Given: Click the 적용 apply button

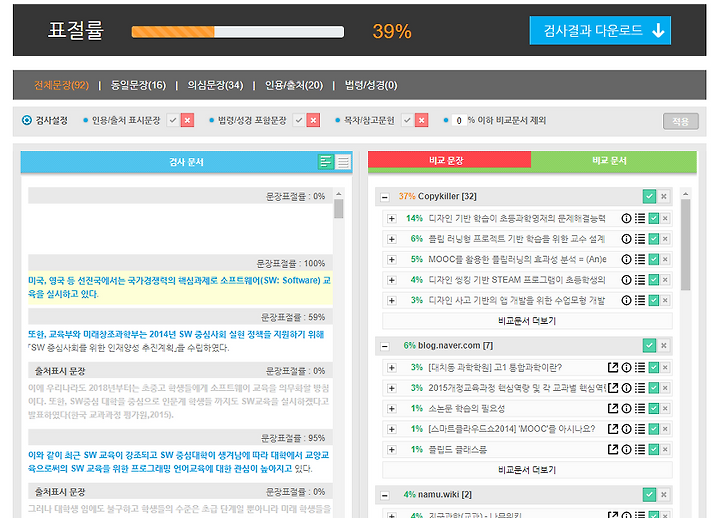Looking at the screenshot, I should [681, 121].
